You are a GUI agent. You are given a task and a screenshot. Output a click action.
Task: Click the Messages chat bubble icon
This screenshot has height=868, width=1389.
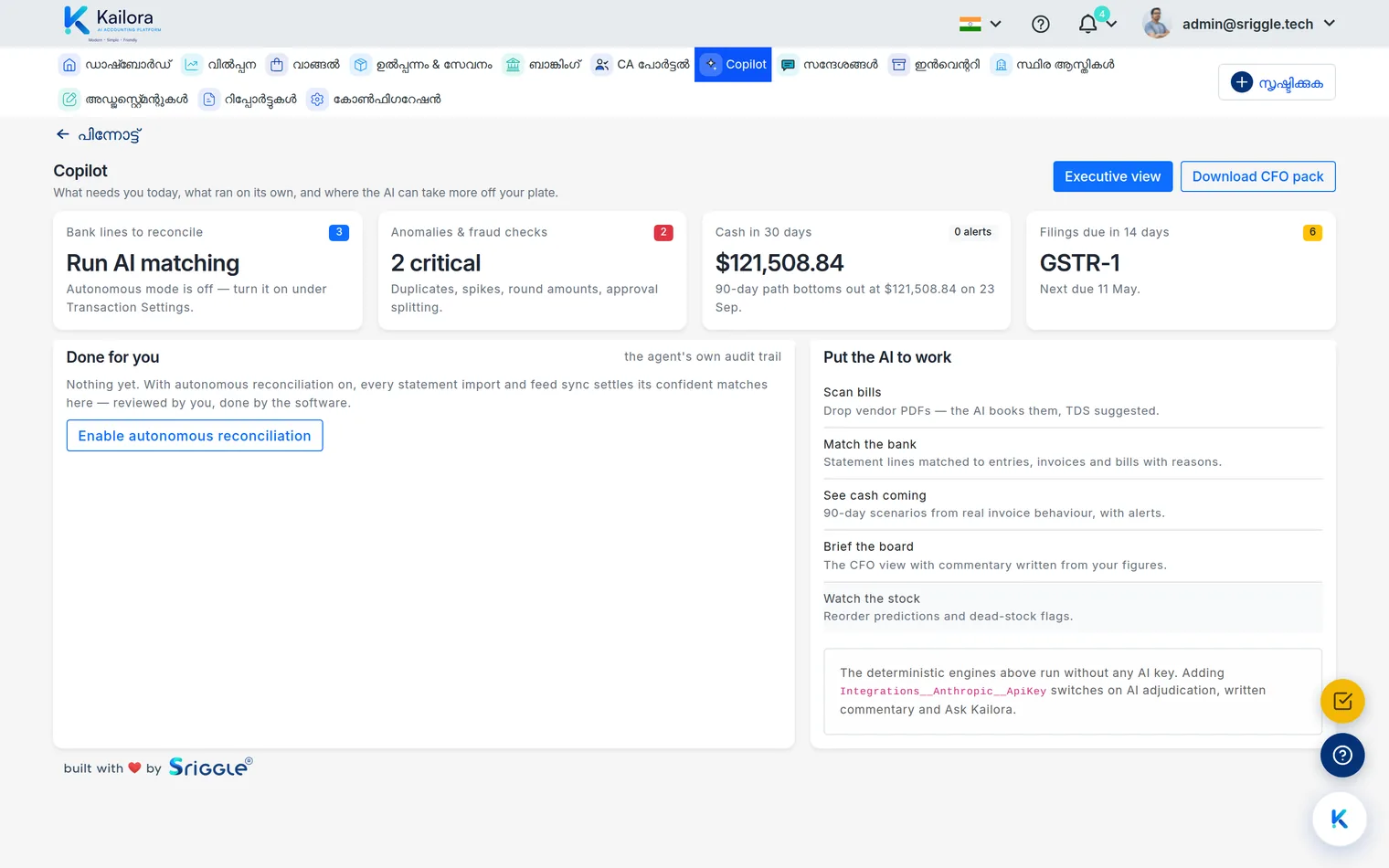click(x=788, y=65)
